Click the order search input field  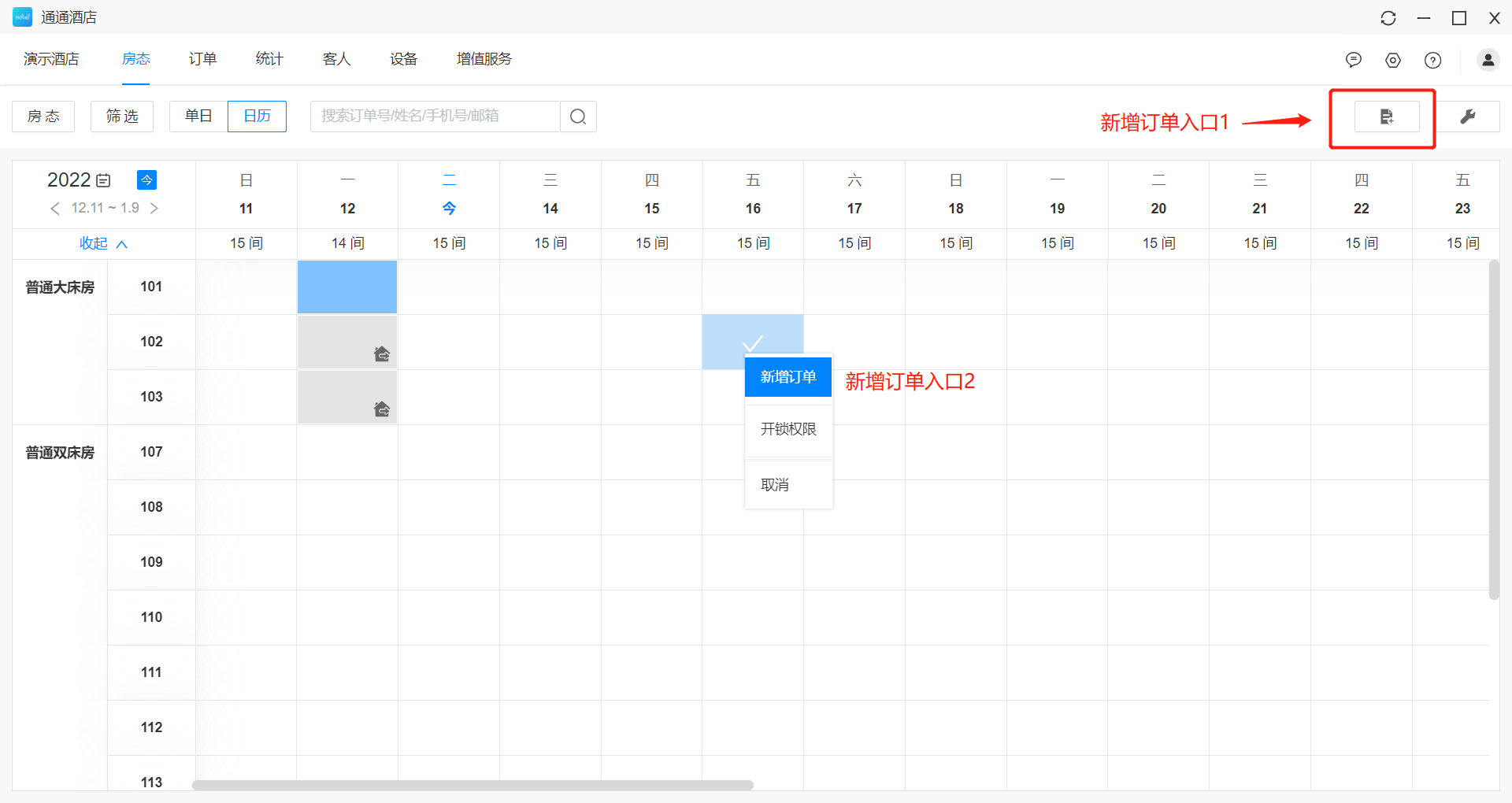[x=435, y=117]
